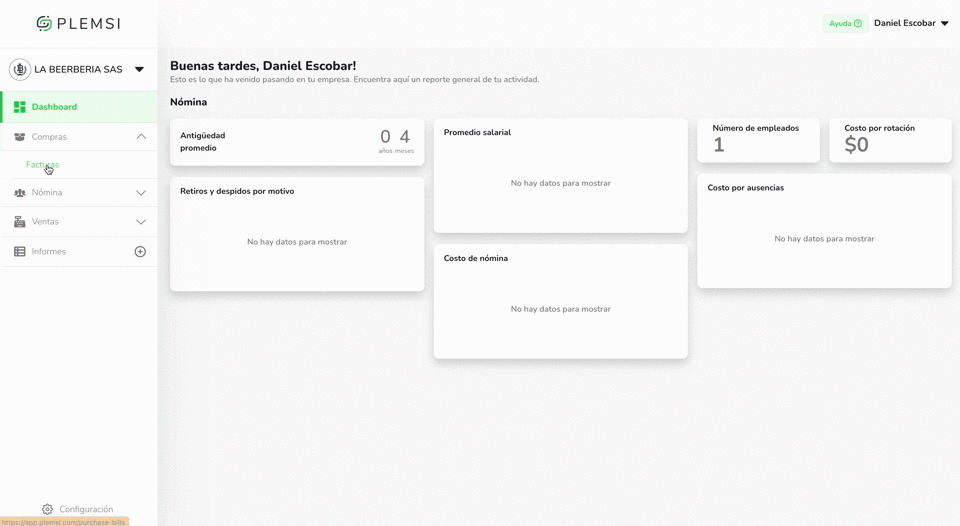Open Configuración settings link
Viewport: 960px width, 526px height.
[78, 509]
